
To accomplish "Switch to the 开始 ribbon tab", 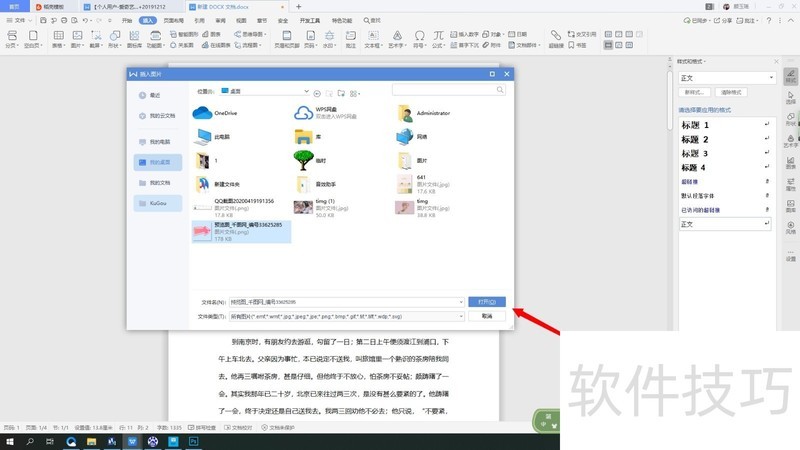I will tap(127, 20).
